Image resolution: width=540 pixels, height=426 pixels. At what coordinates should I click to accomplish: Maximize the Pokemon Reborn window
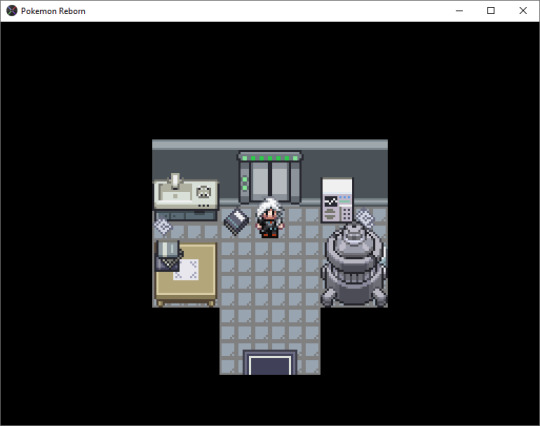coord(491,11)
